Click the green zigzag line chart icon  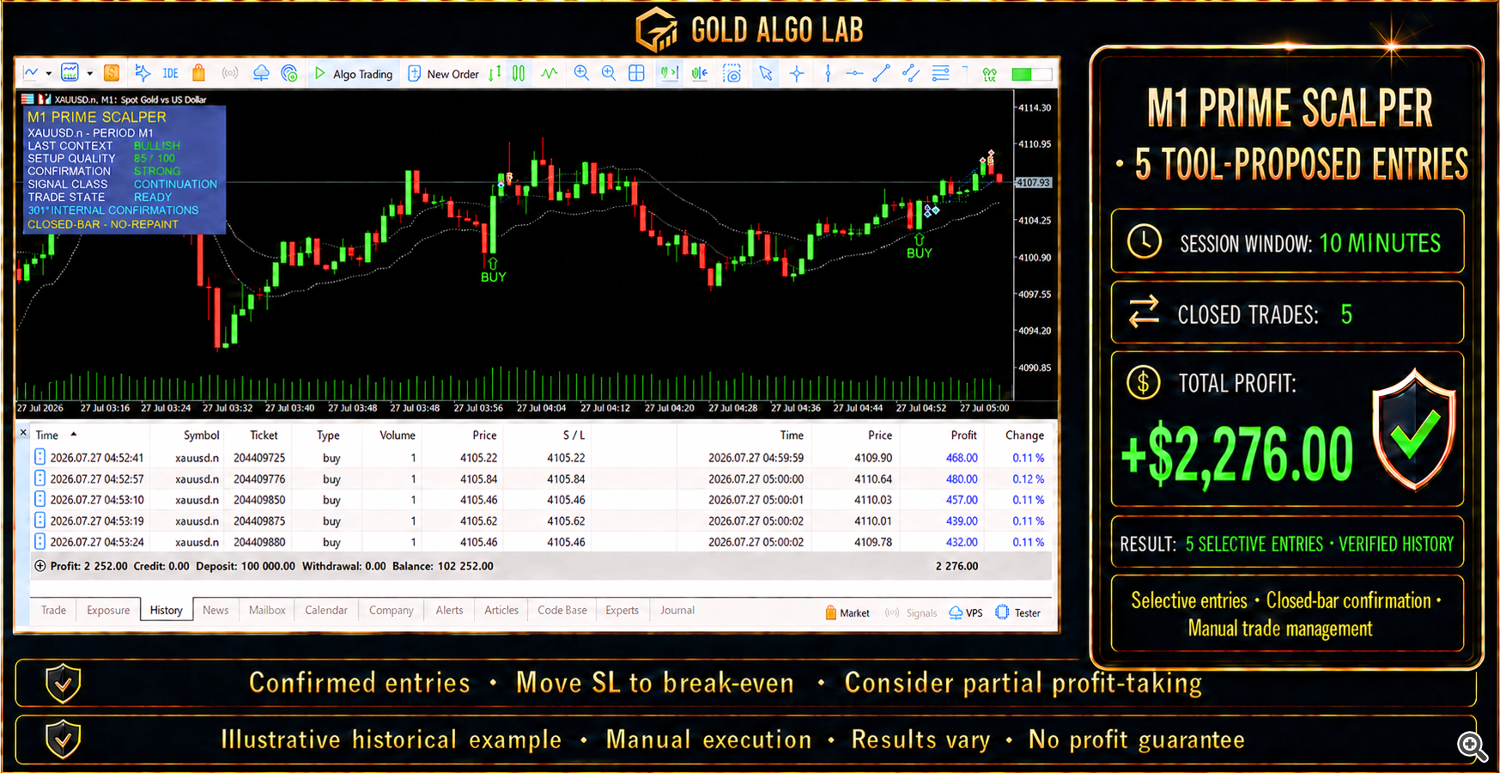(x=549, y=73)
